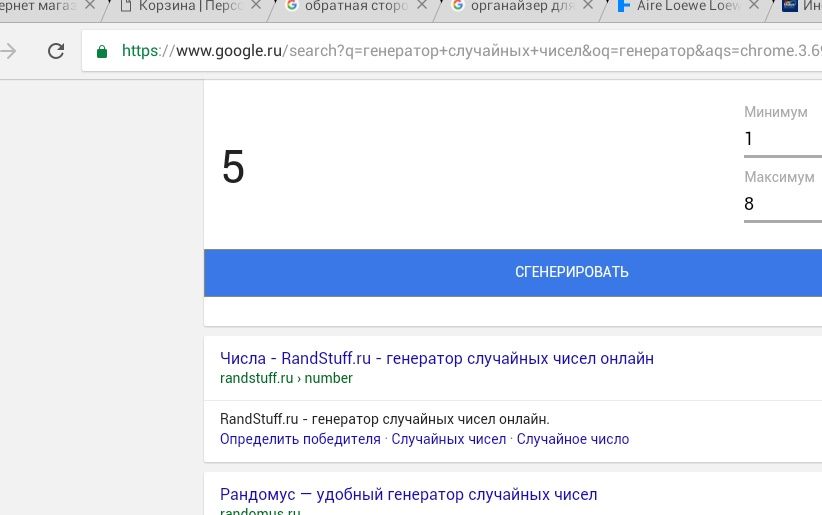Screen dimensions: 822x515
Task: Close the обратная сторона Google tab
Action: (421, 6)
